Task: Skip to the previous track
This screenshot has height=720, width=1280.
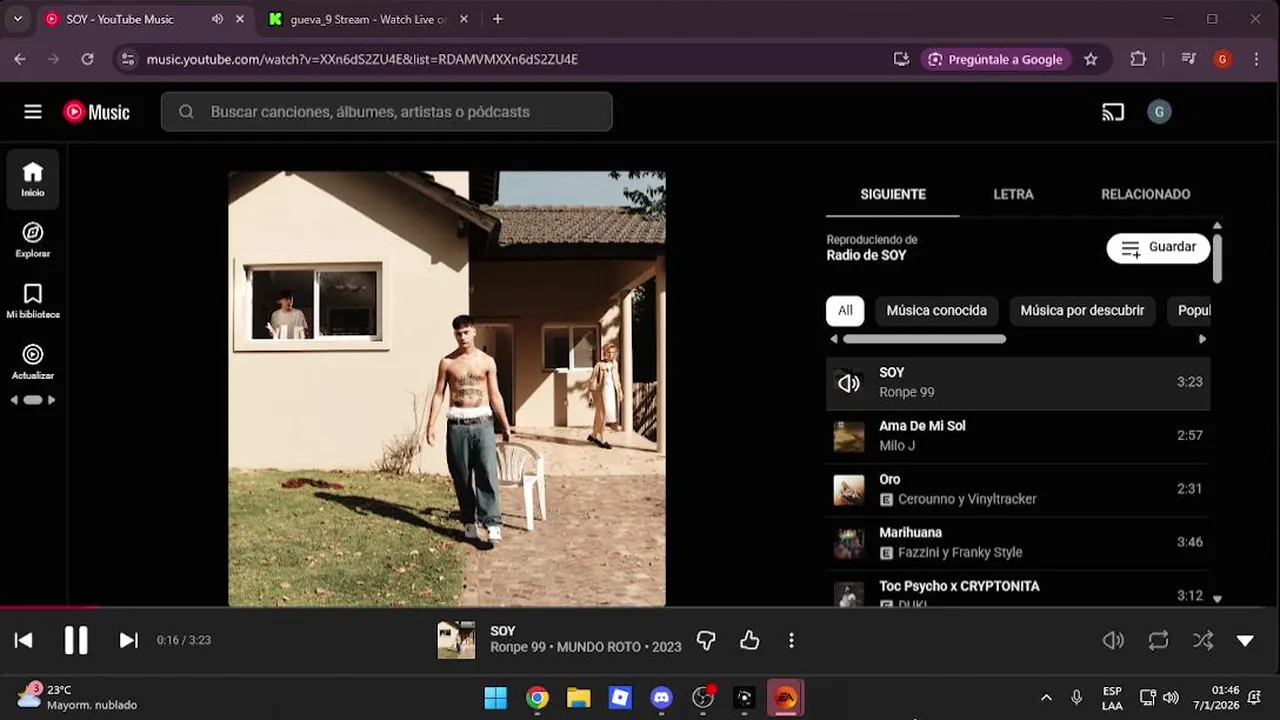Action: (x=24, y=640)
